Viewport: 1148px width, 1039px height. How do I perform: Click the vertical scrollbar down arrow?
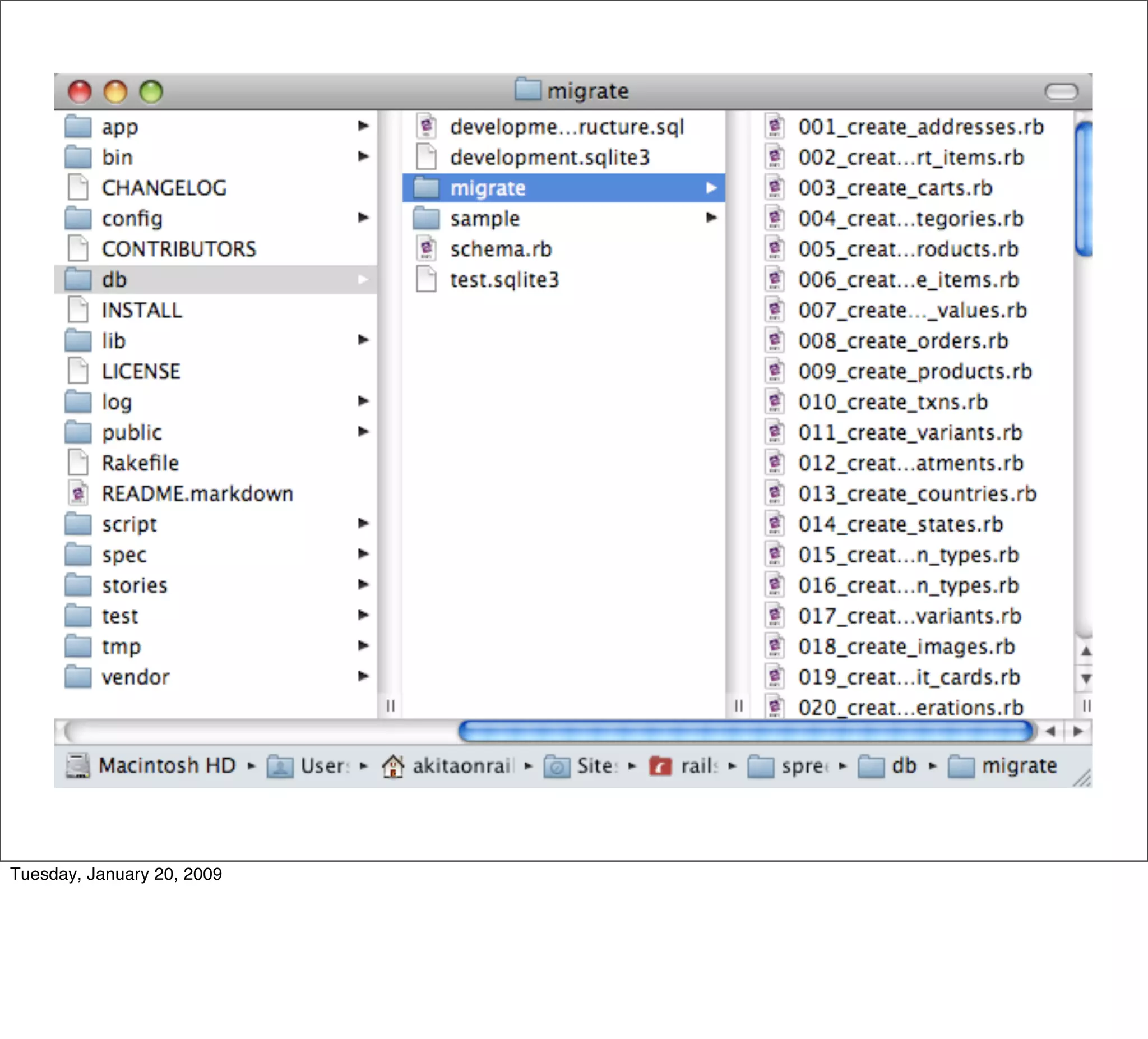coord(1086,678)
